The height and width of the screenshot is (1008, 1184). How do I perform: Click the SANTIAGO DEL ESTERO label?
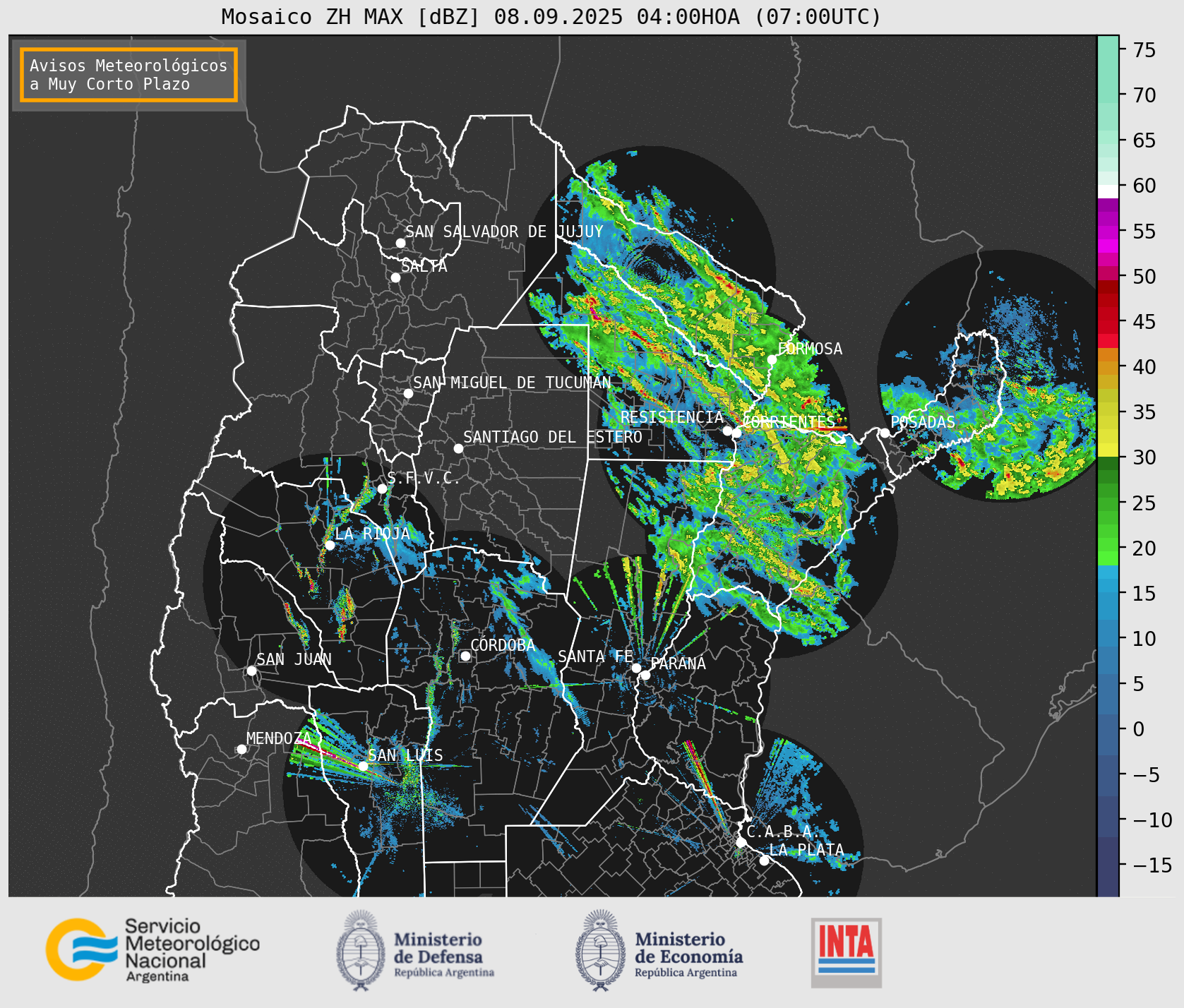point(553,437)
